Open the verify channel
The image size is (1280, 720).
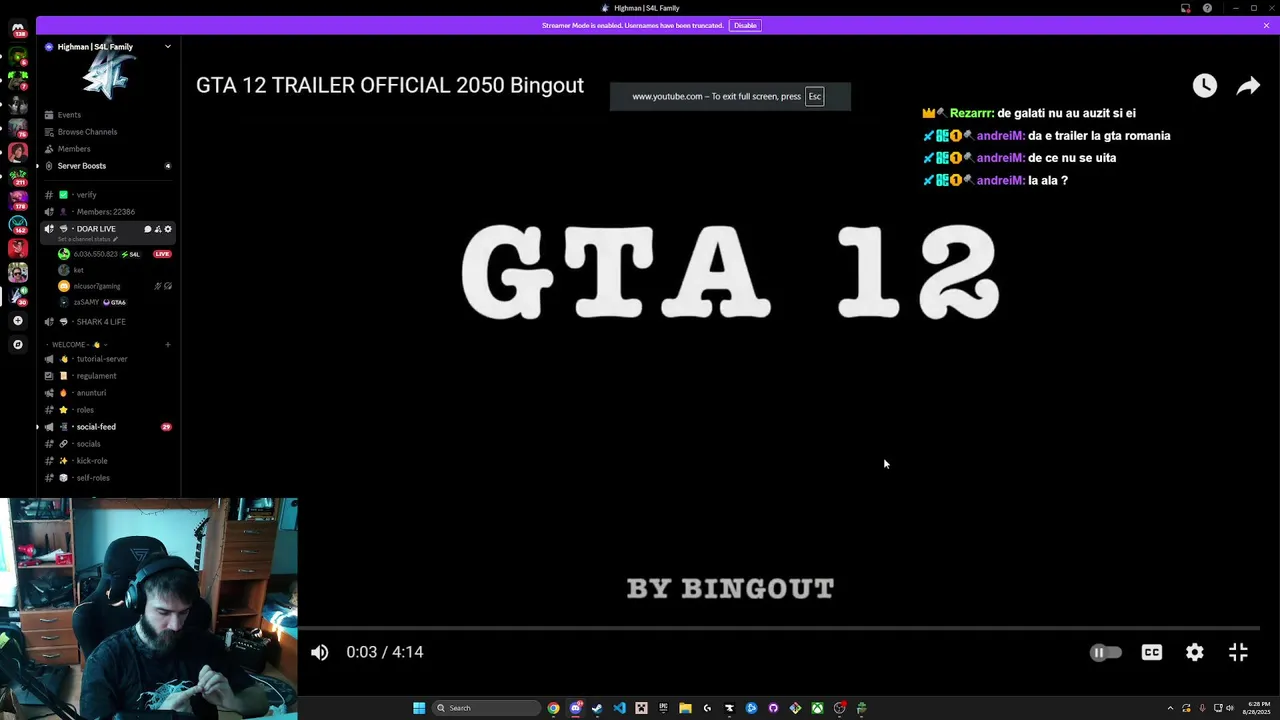click(108, 195)
